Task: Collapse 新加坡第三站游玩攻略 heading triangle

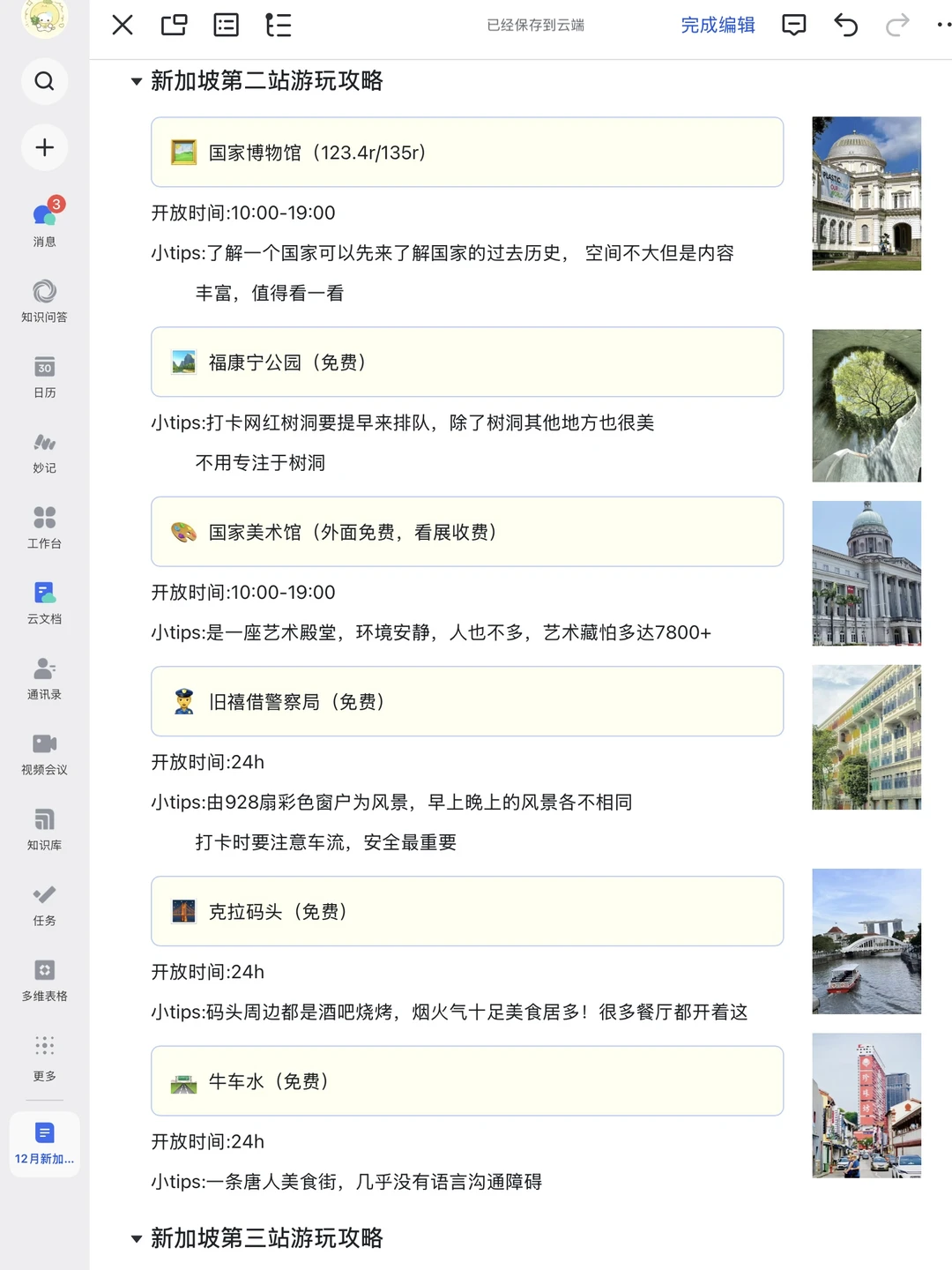Action: [x=136, y=1239]
